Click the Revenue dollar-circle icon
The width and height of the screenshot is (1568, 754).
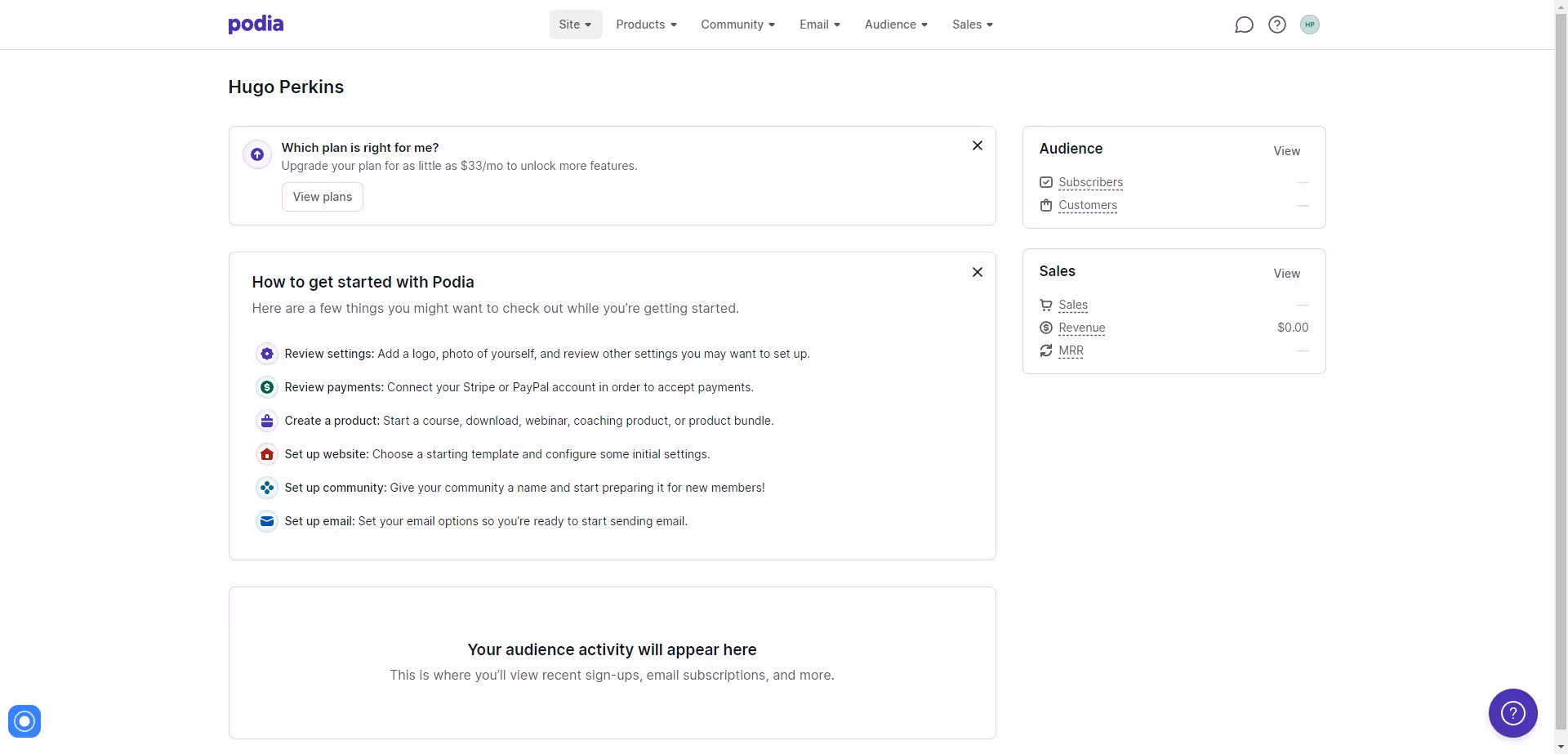coord(1046,328)
